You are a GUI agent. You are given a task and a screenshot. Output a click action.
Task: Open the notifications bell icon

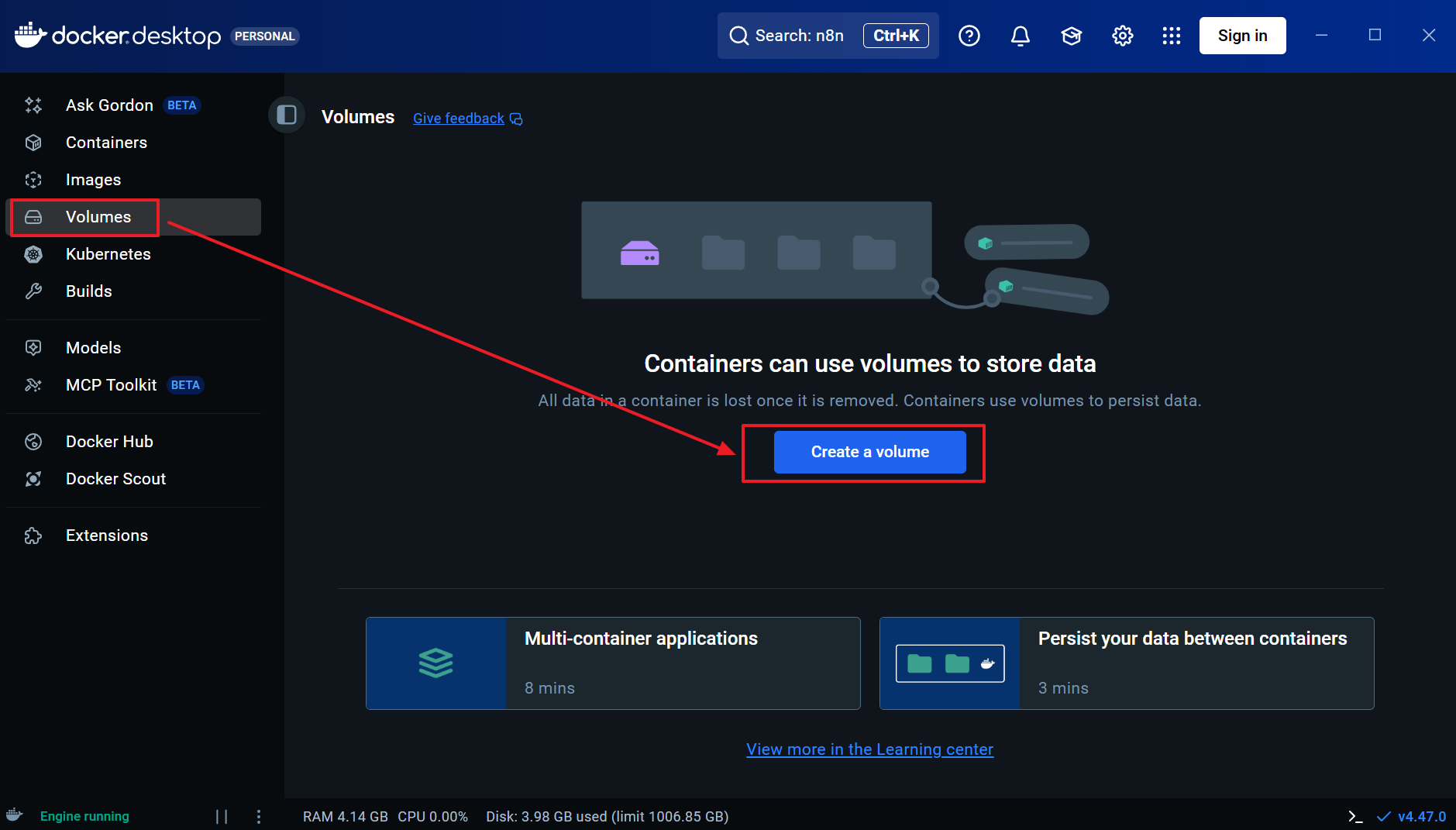tap(1021, 36)
